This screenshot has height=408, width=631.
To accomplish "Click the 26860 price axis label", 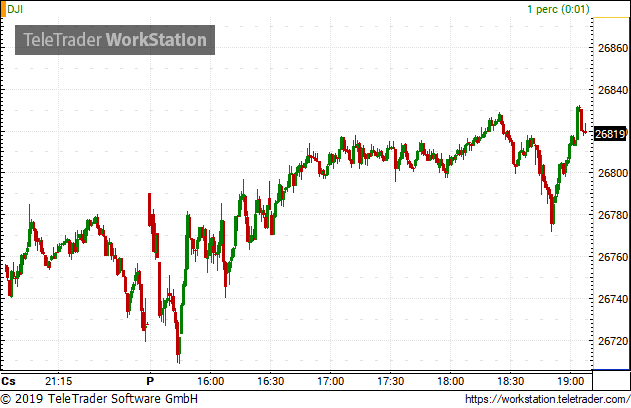I will pyautogui.click(x=613, y=48).
